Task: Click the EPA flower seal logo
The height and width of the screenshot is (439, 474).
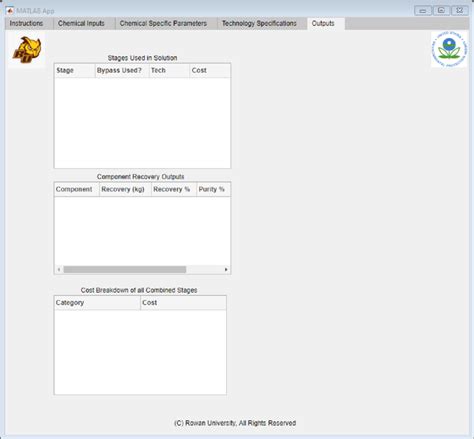Action: tap(449, 50)
